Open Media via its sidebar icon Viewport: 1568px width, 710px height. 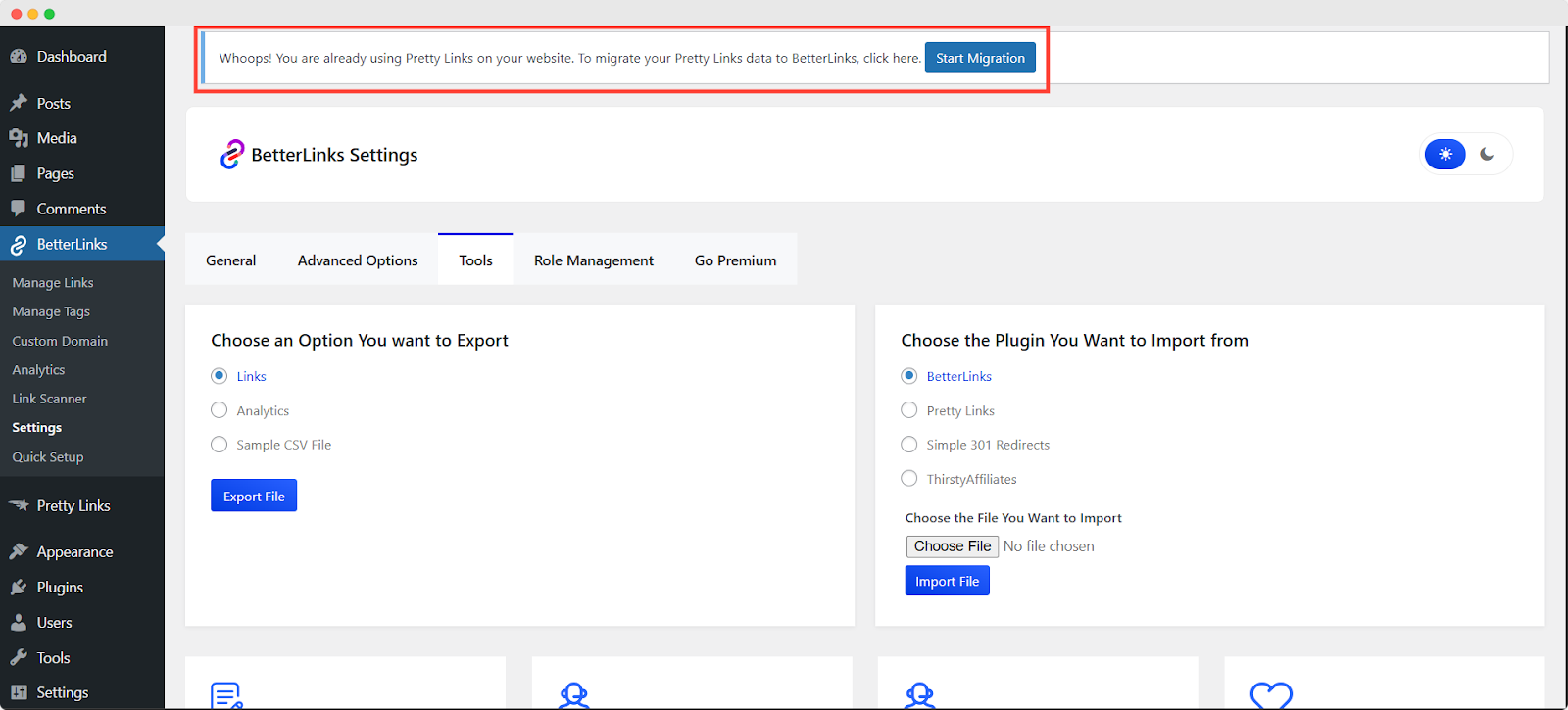coord(19,138)
